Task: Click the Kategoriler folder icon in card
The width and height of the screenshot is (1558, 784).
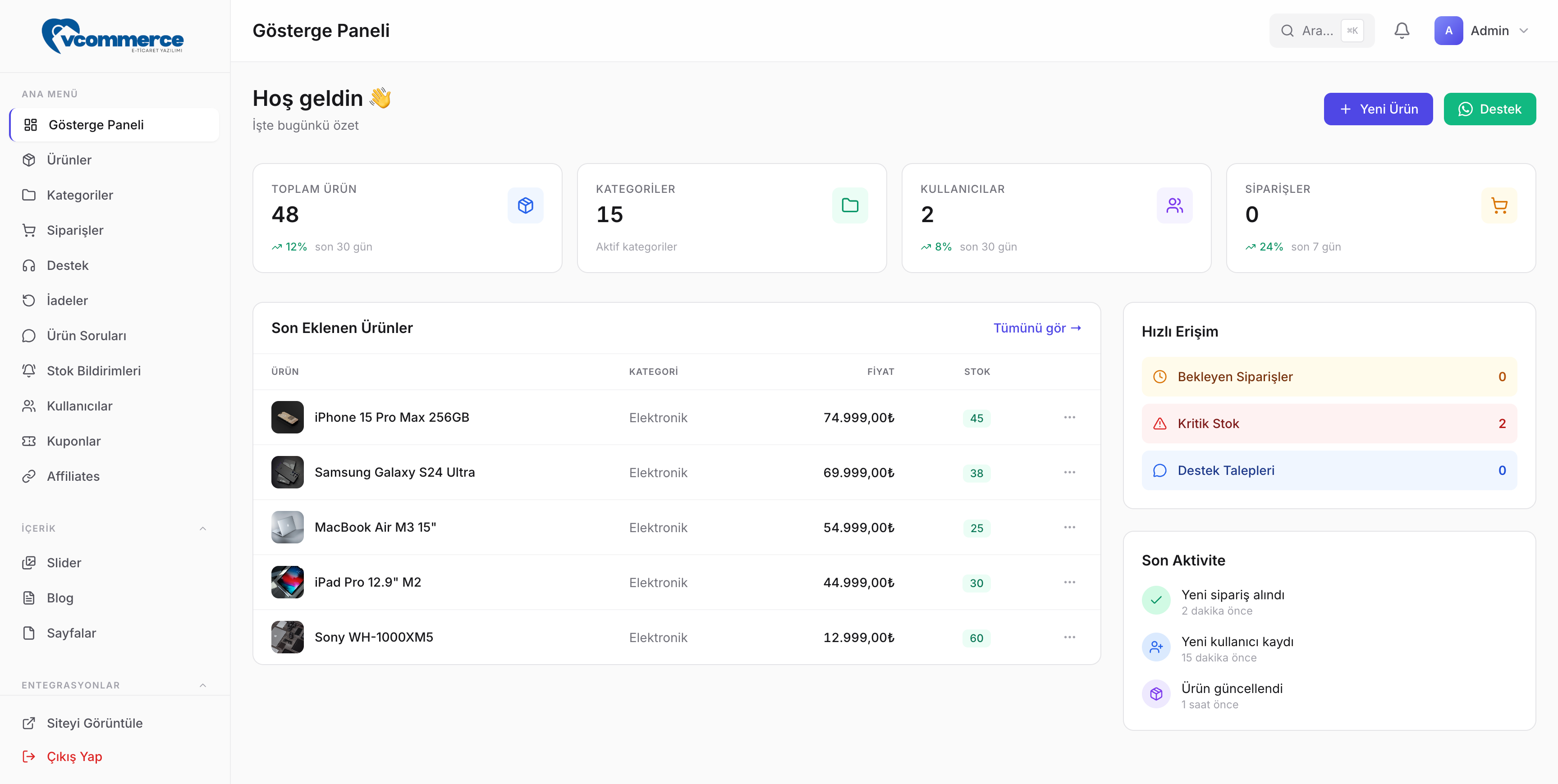Action: [850, 205]
